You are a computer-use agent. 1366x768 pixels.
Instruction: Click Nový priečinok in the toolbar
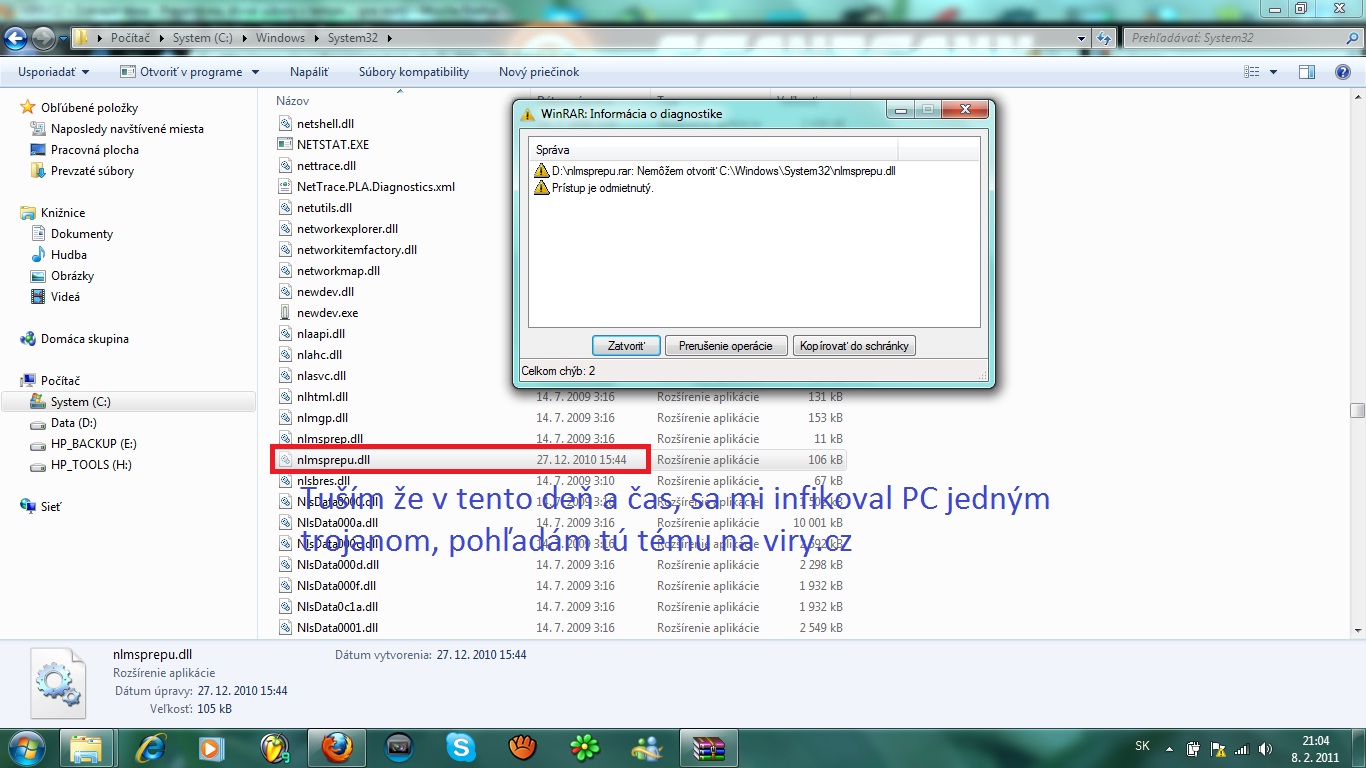[x=539, y=72]
